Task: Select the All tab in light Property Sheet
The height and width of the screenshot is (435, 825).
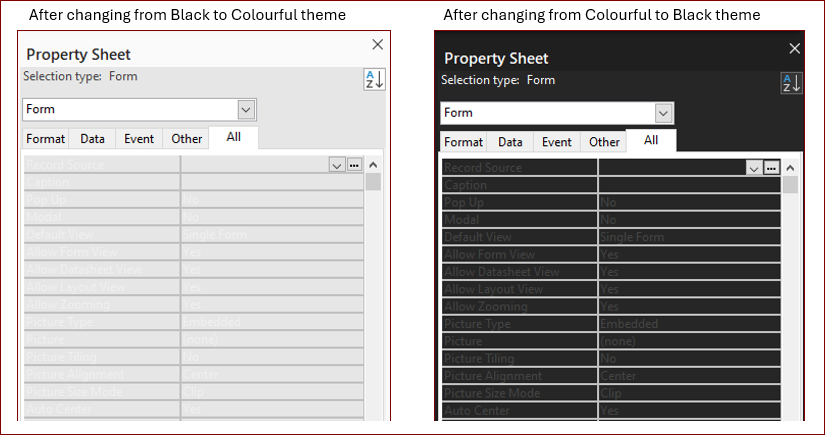Action: point(234,137)
